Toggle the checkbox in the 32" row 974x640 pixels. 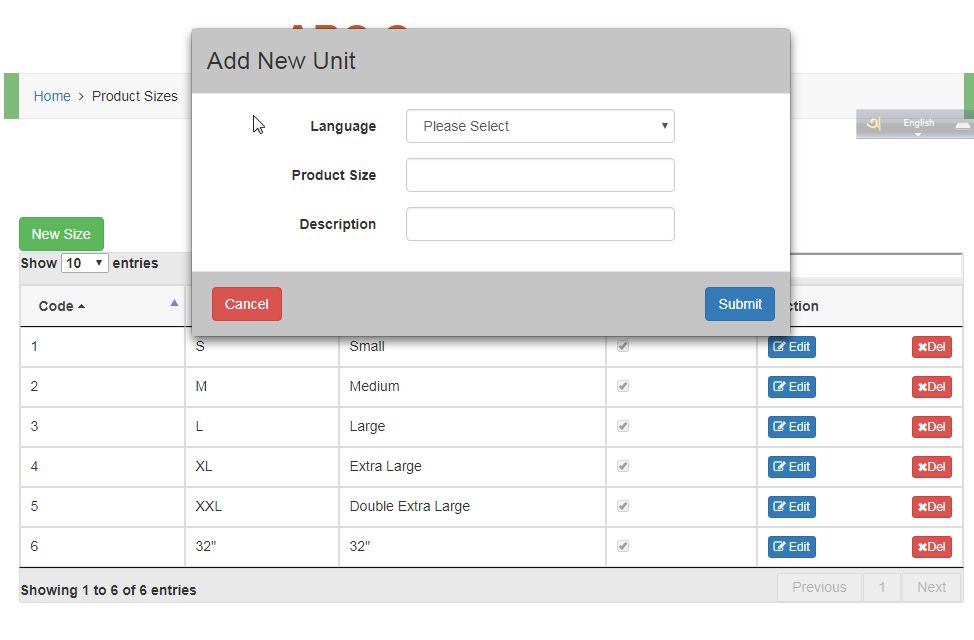[623, 546]
